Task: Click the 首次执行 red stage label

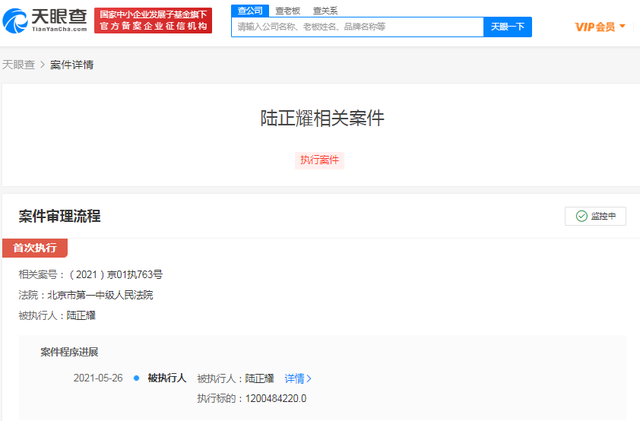Action: 35,247
